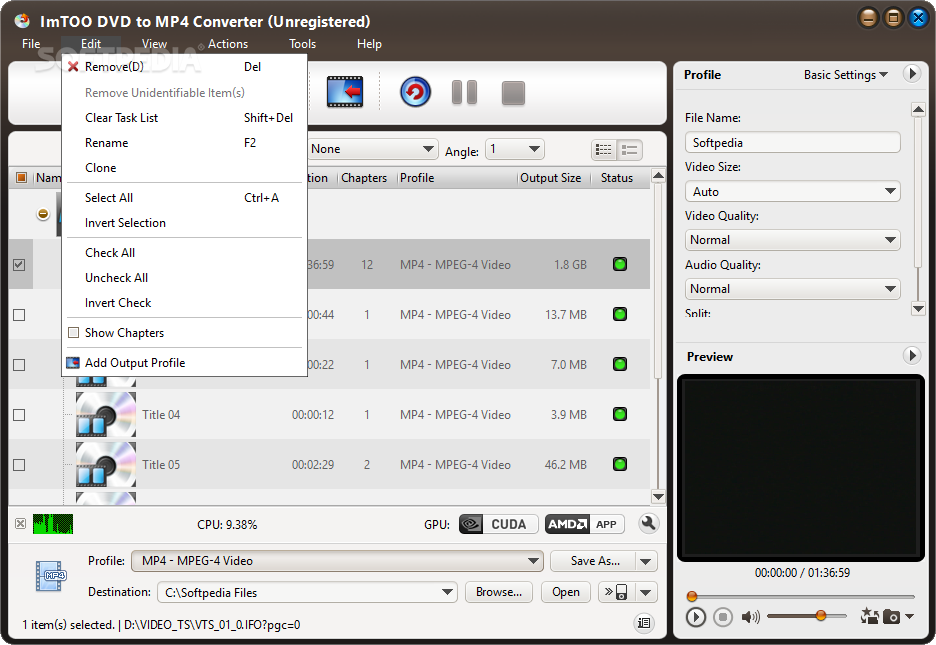This screenshot has height=645, width=936.
Task: Close the CPU graph with the x icon
Action: click(x=20, y=523)
